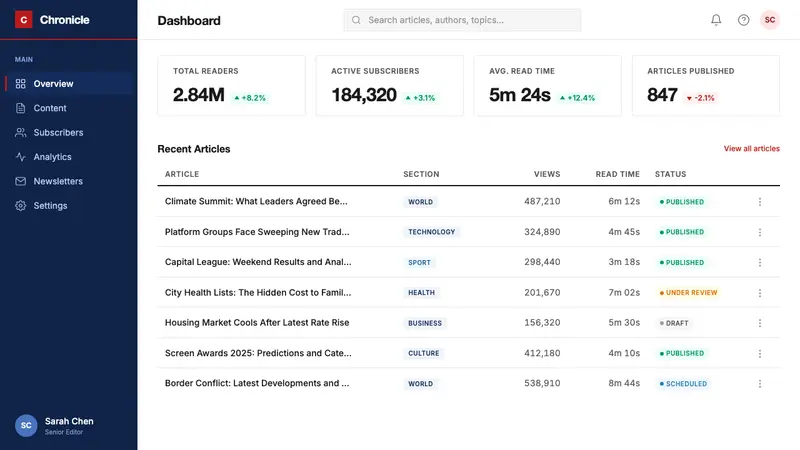
Task: Sort by the Section column header
Action: [x=421, y=174]
